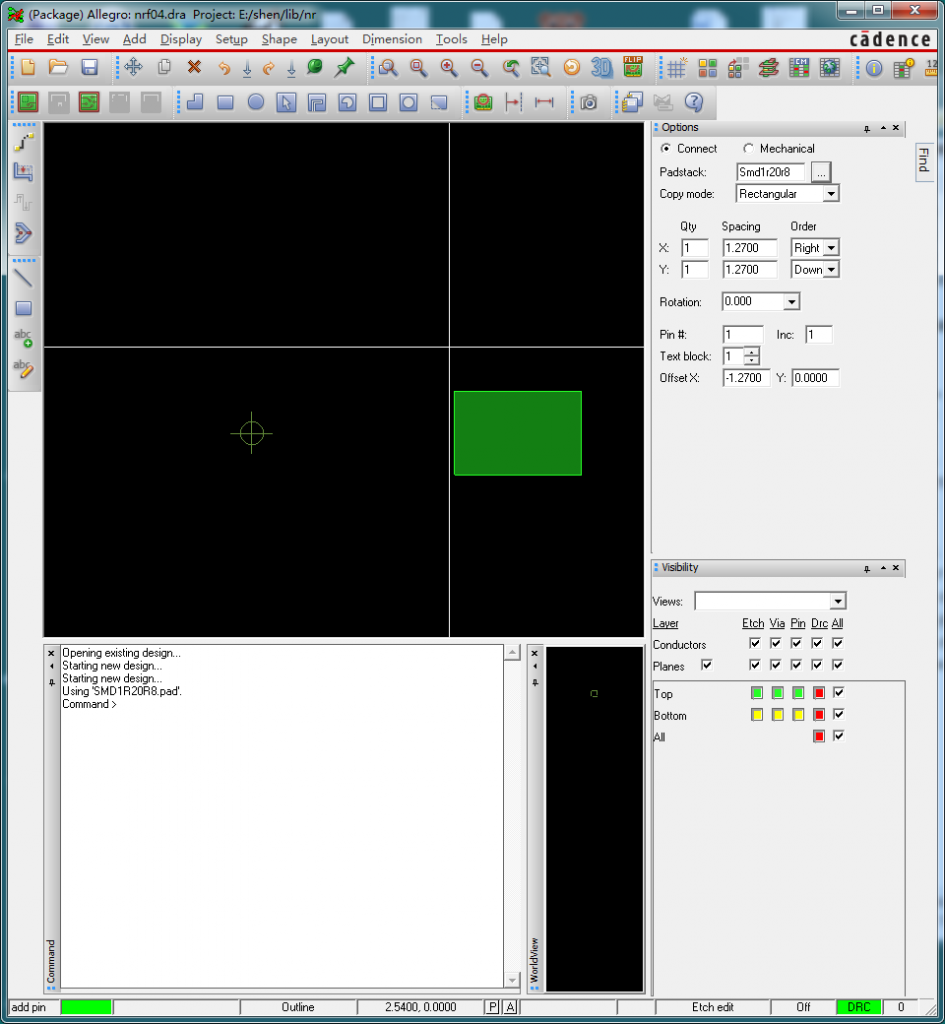This screenshot has height=1024, width=945.
Task: Open the 3D viewer icon
Action: pyautogui.click(x=601, y=67)
